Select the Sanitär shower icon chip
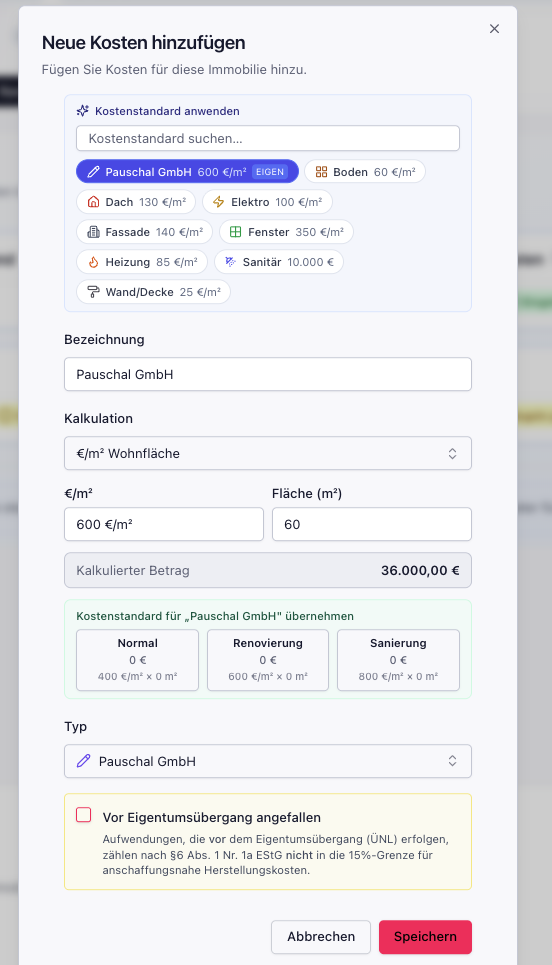This screenshot has width=552, height=965. pos(279,262)
